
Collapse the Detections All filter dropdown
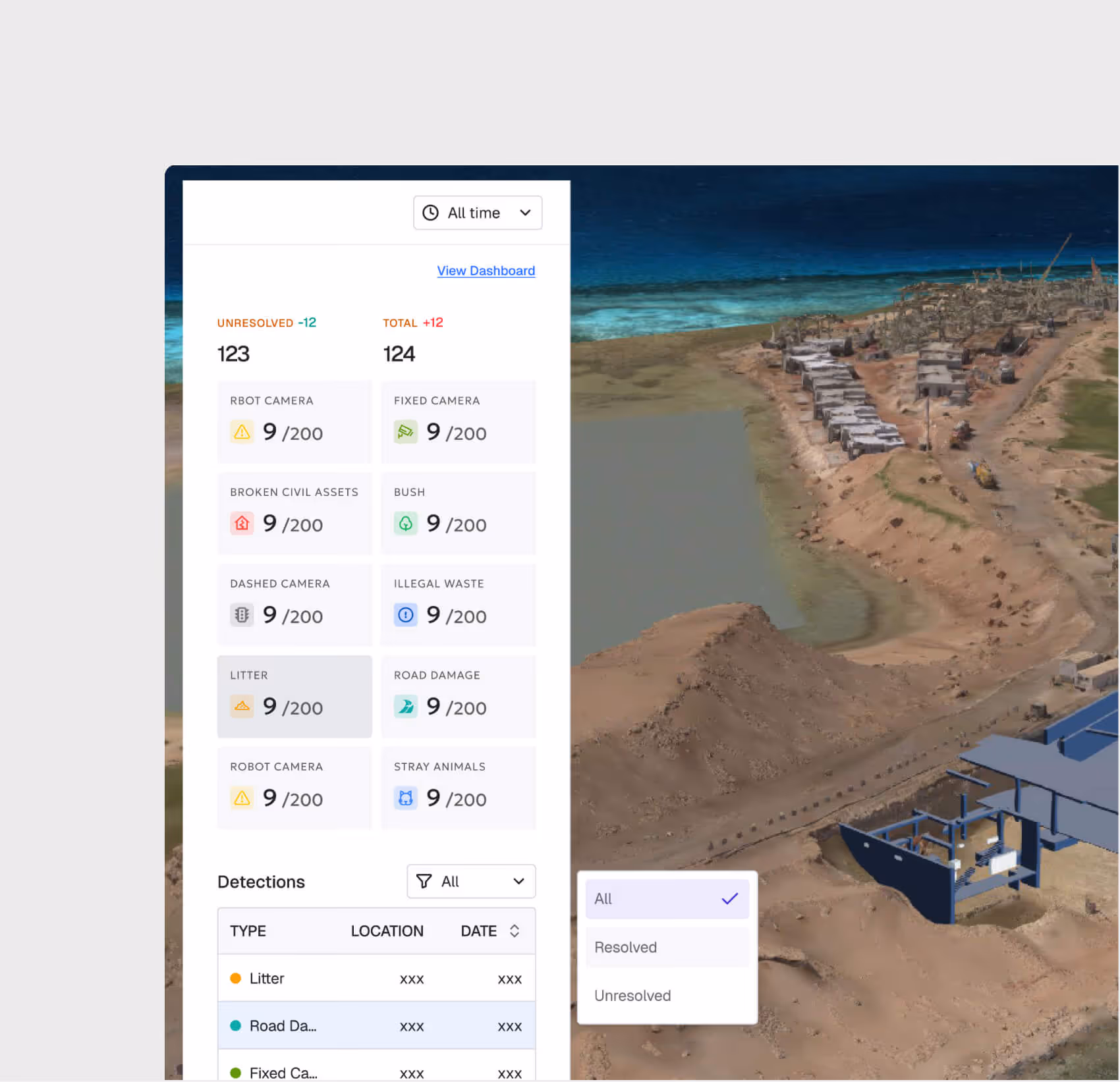click(x=471, y=881)
